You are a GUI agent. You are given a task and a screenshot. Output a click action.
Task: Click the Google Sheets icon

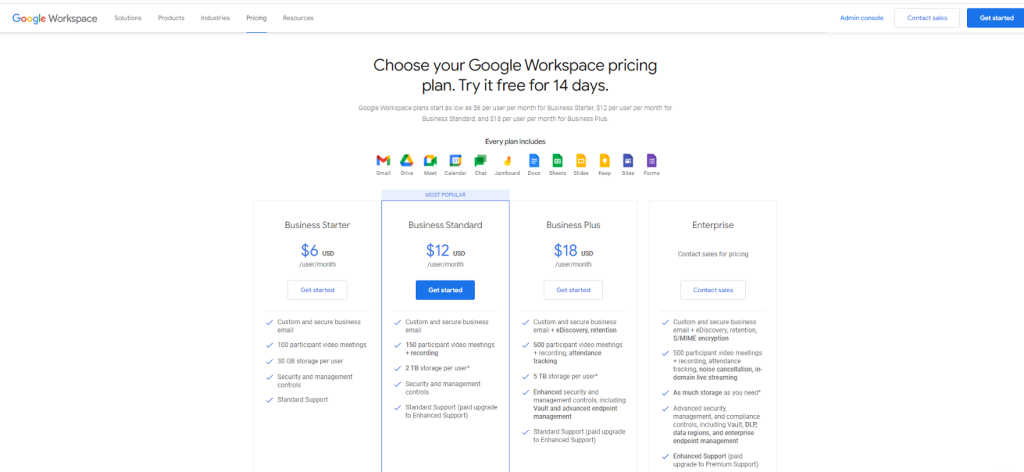tap(557, 161)
